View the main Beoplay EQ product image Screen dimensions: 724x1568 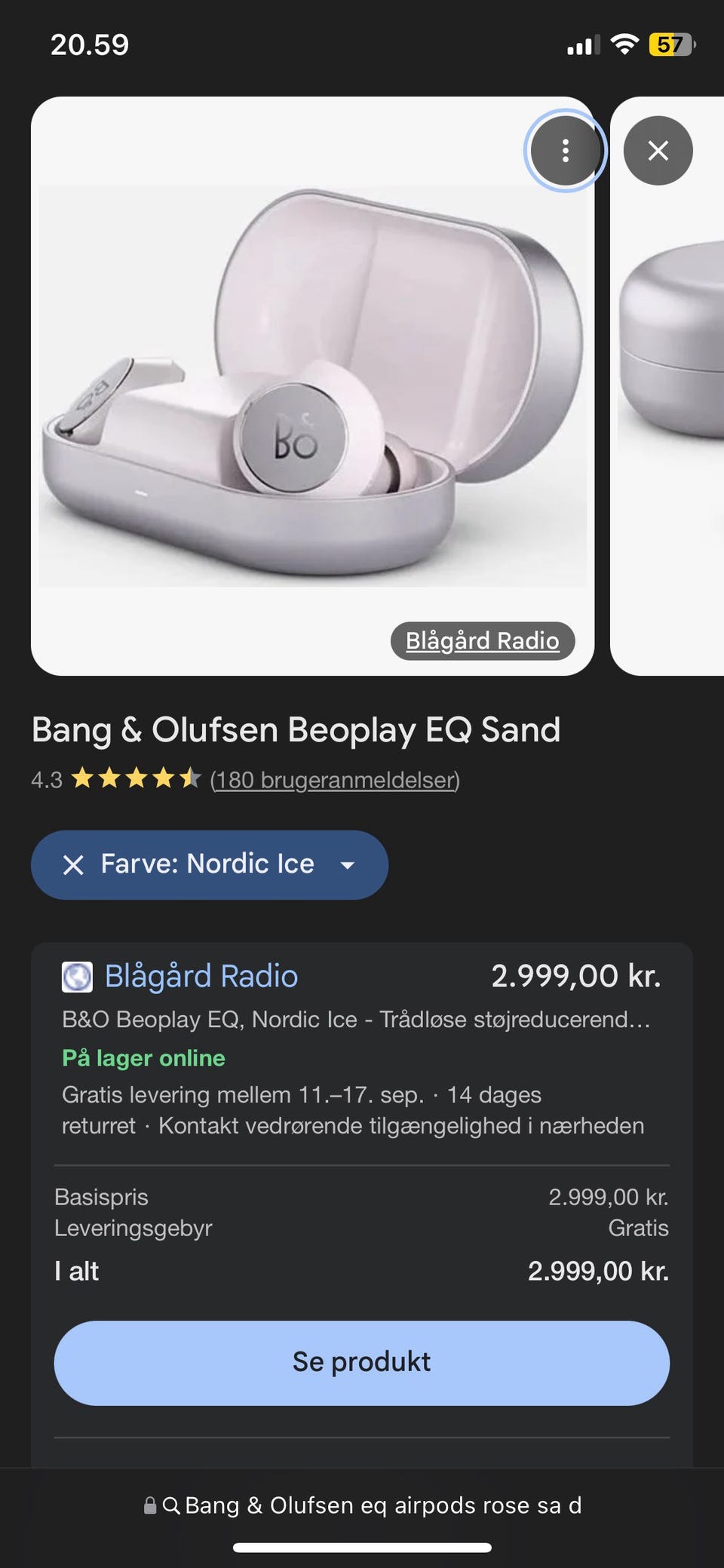[312, 386]
